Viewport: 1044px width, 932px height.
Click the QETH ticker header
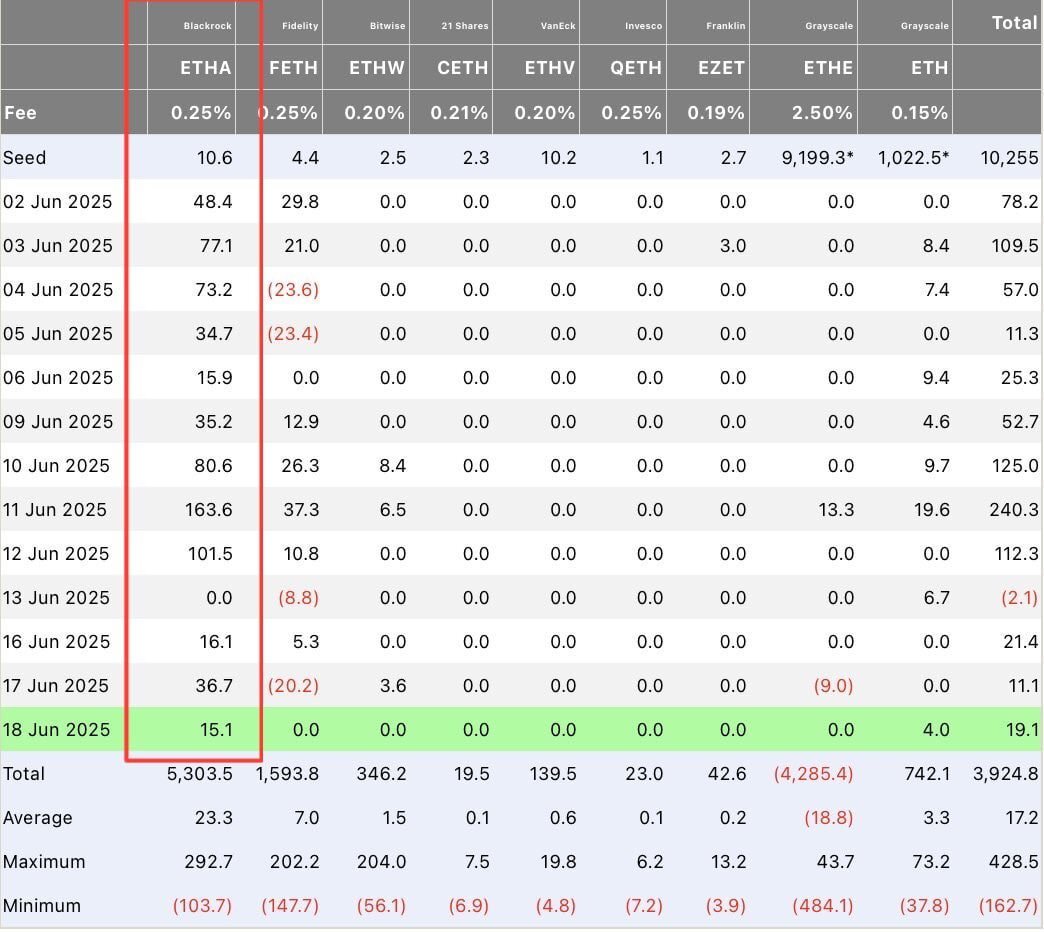[x=637, y=68]
